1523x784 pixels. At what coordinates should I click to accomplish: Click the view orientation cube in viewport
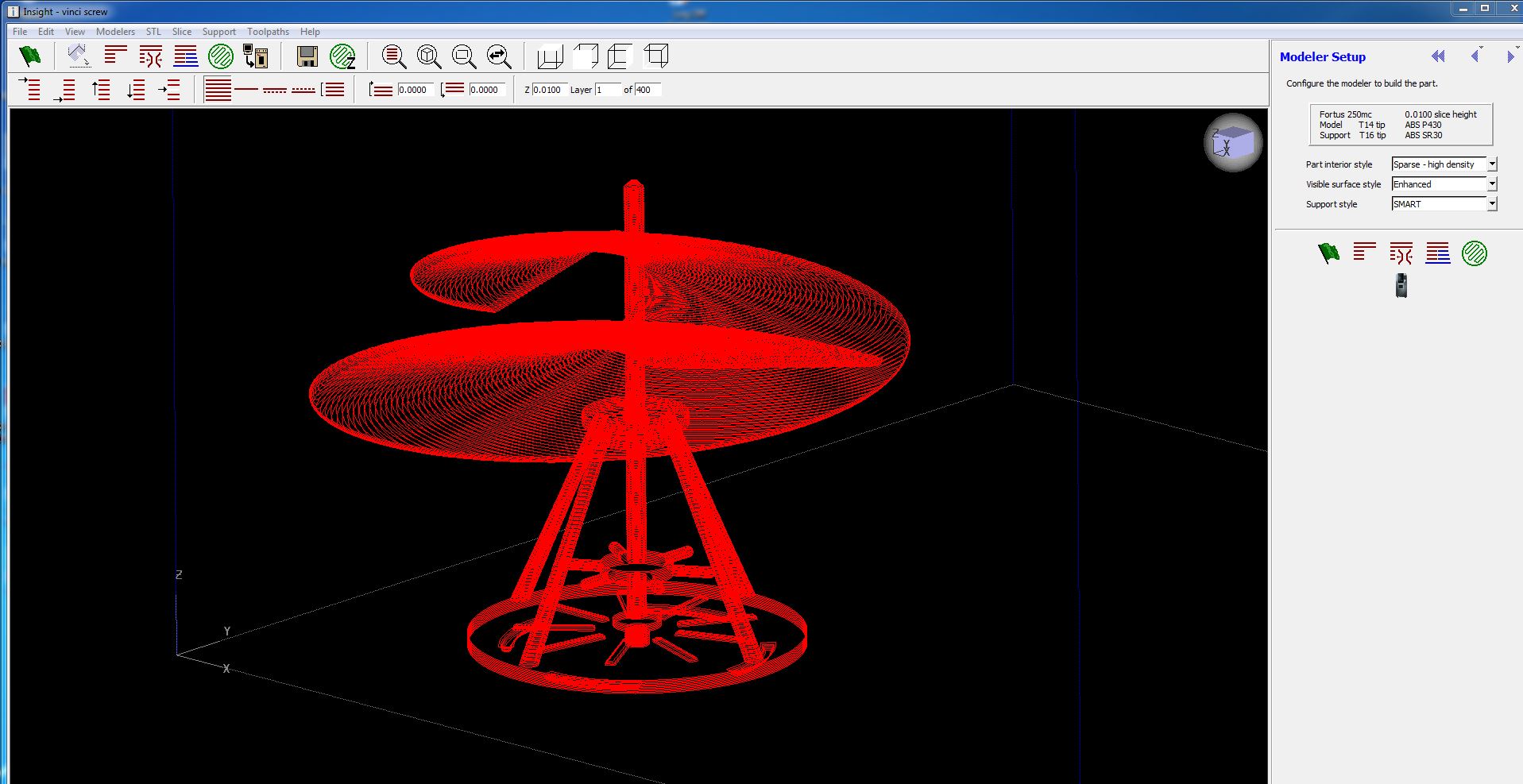(x=1233, y=143)
